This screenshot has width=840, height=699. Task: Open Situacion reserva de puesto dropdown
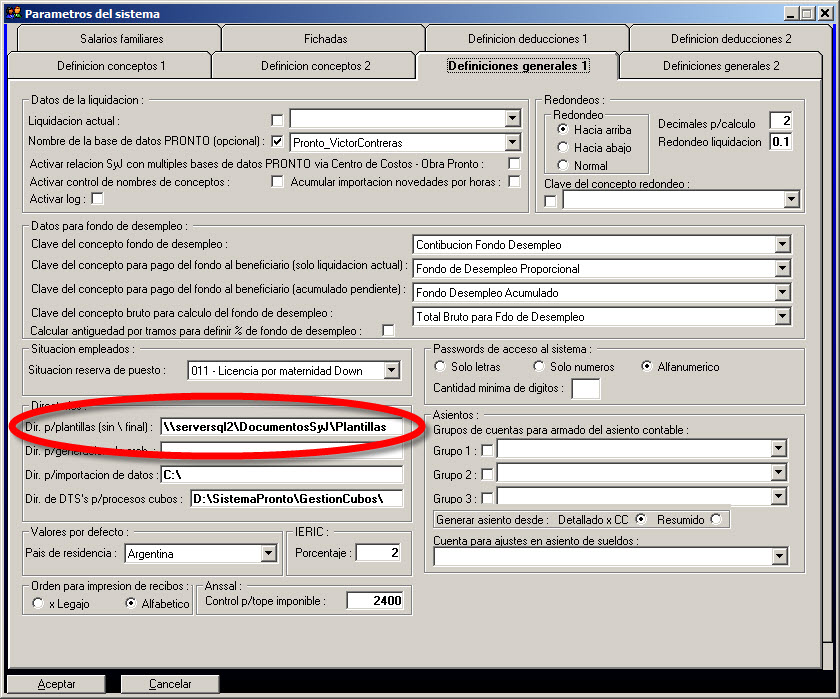[391, 371]
